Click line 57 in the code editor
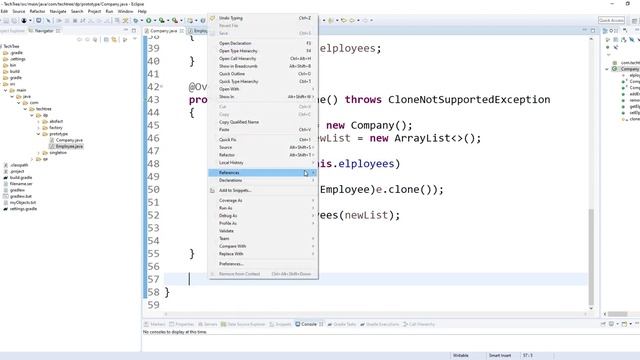The image size is (640, 360). point(376,279)
